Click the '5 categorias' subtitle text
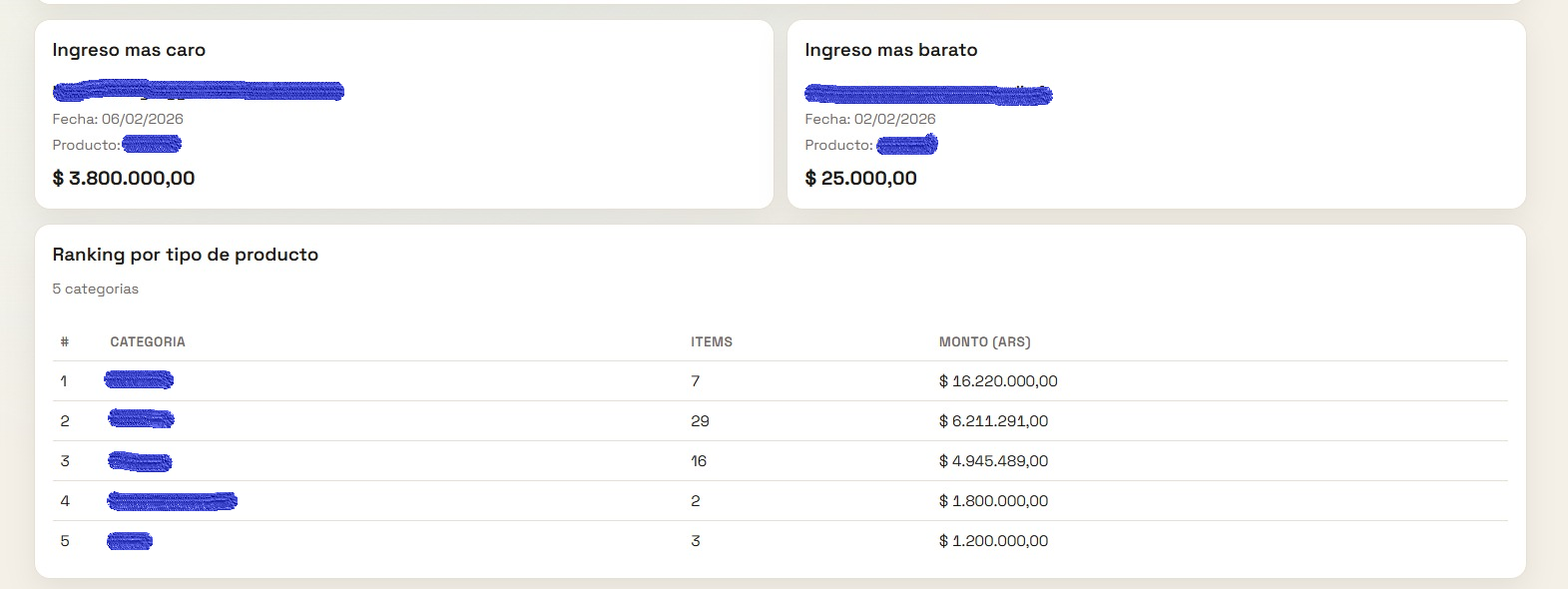This screenshot has height=589, width=1568. click(96, 289)
